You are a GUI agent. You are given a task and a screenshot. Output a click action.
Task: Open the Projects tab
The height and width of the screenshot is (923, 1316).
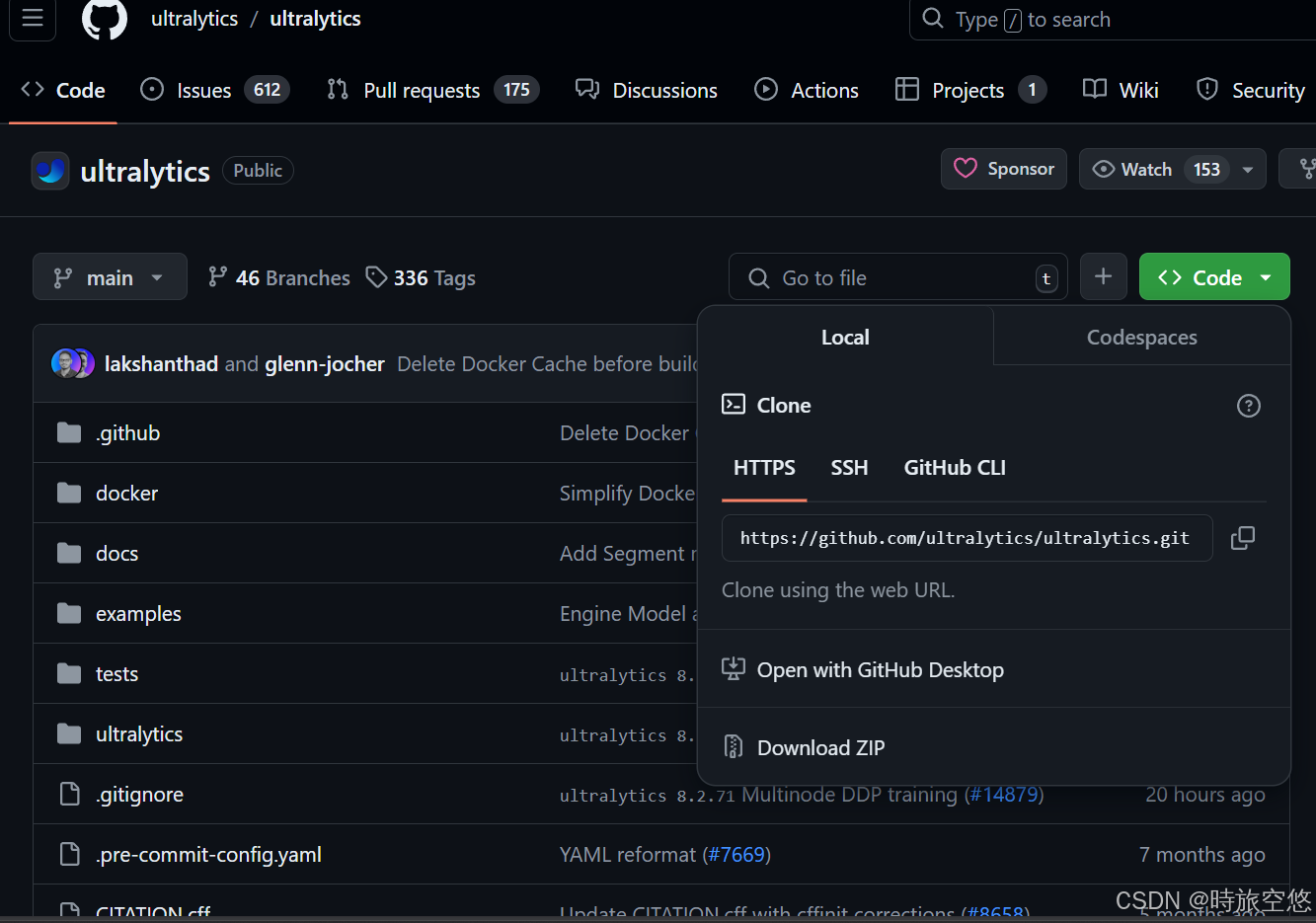pos(969,90)
